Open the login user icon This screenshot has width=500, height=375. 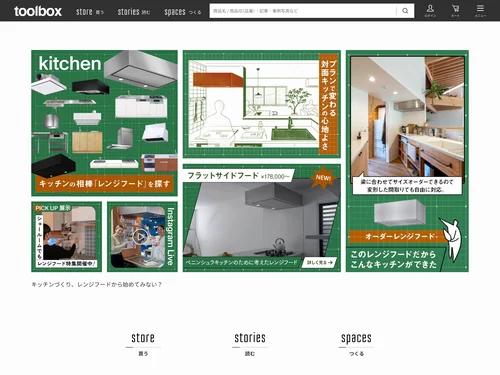(430, 11)
